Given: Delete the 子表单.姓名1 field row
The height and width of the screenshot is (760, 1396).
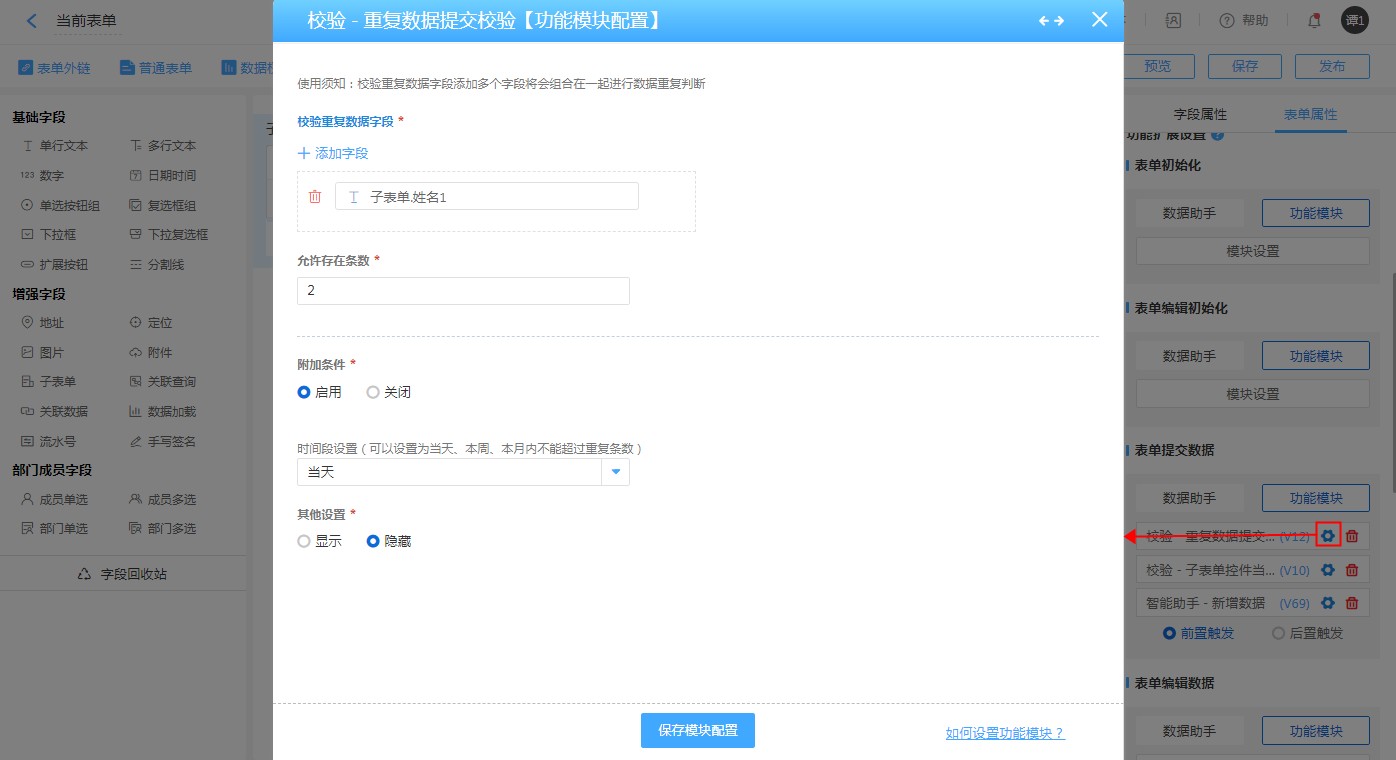Looking at the screenshot, I should pyautogui.click(x=315, y=197).
